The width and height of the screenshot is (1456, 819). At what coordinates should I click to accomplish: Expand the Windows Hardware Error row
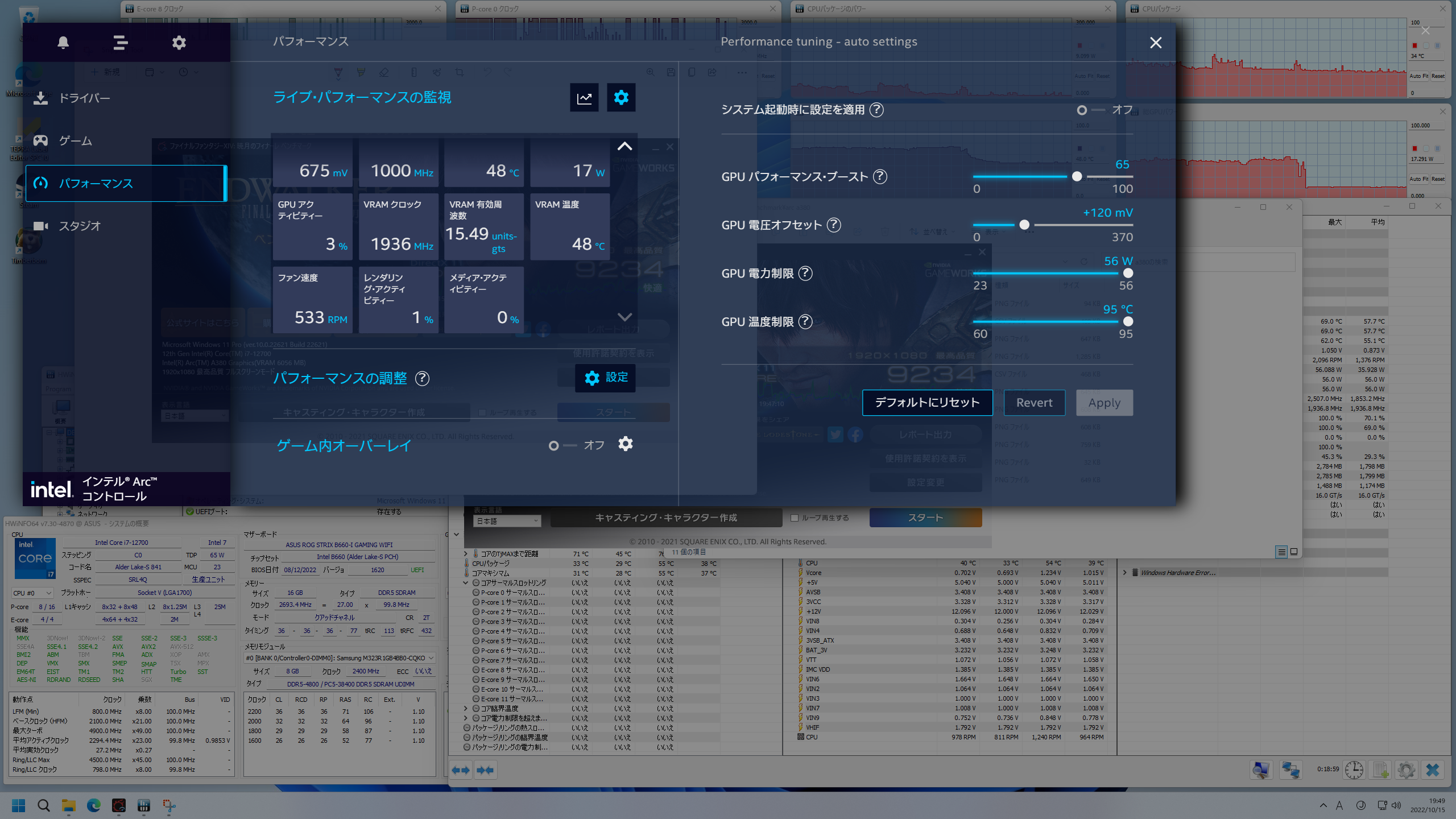click(1124, 573)
